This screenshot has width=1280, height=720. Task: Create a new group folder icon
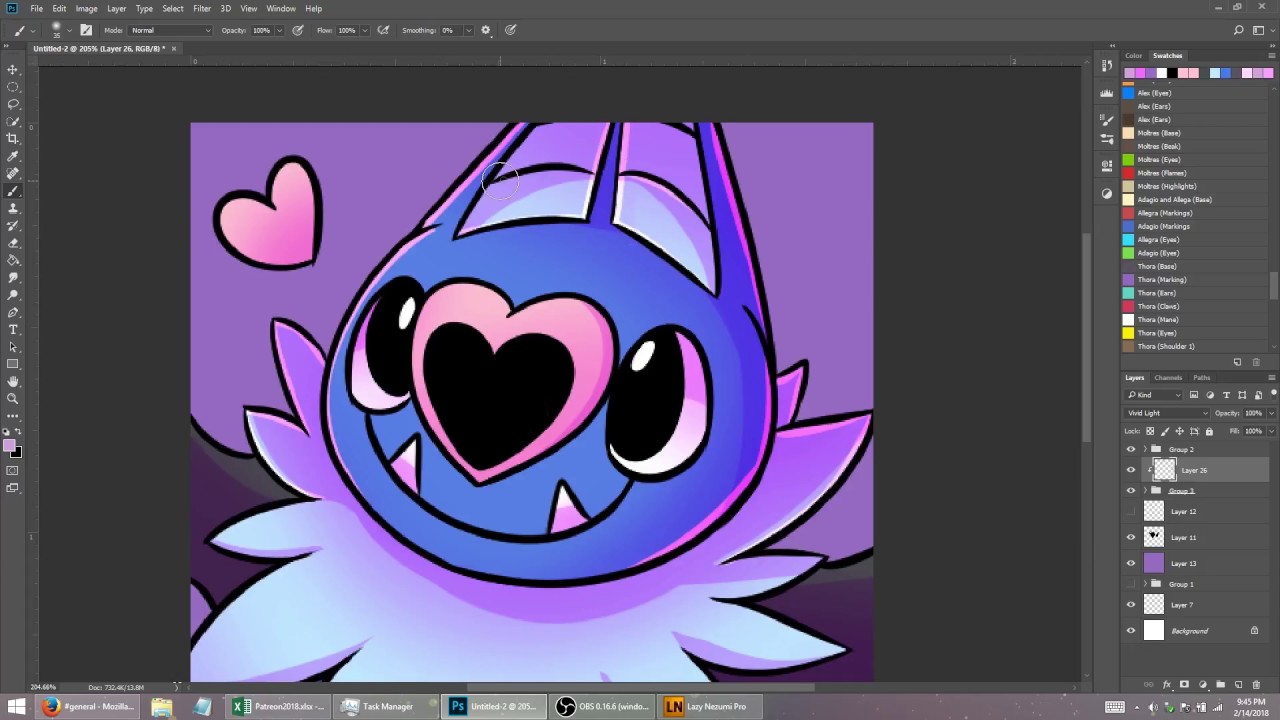tap(1221, 685)
